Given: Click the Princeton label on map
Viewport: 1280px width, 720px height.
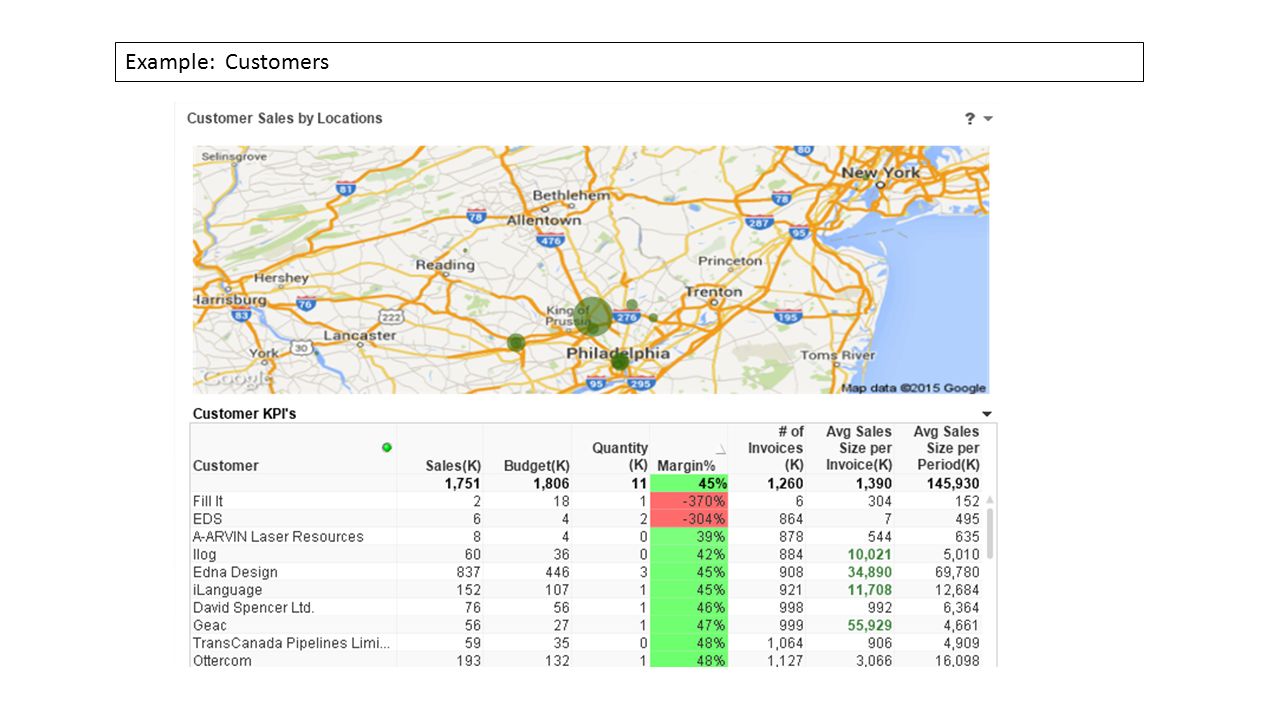Looking at the screenshot, I should tap(730, 261).
